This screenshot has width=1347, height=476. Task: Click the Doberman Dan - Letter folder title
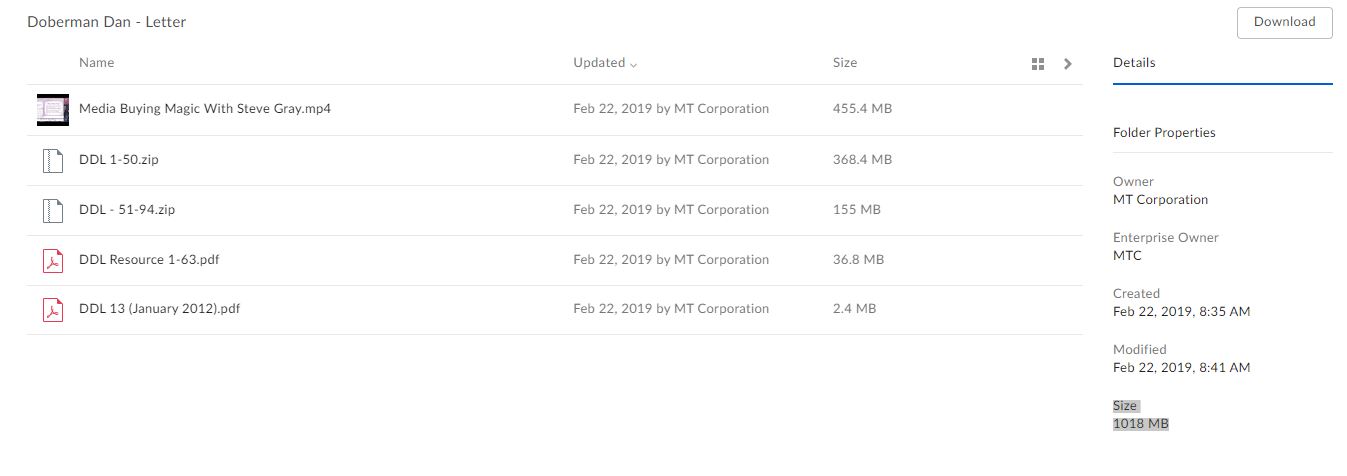coord(107,22)
